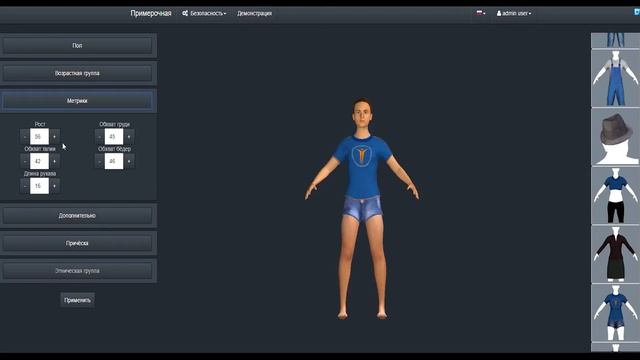Click the Обхват талии input field
Screen dimensions: 640x360
(39, 161)
